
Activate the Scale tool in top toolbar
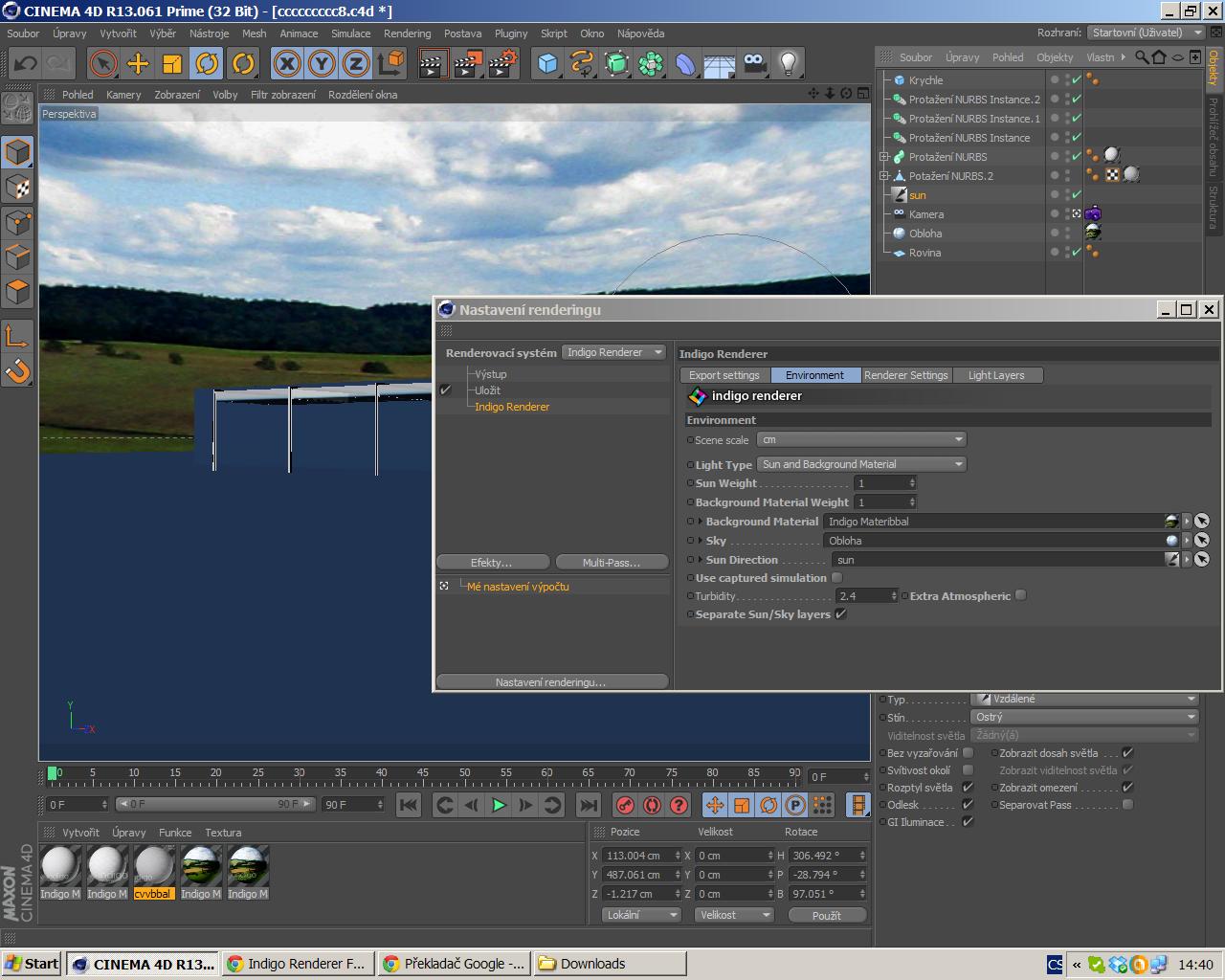click(x=172, y=64)
